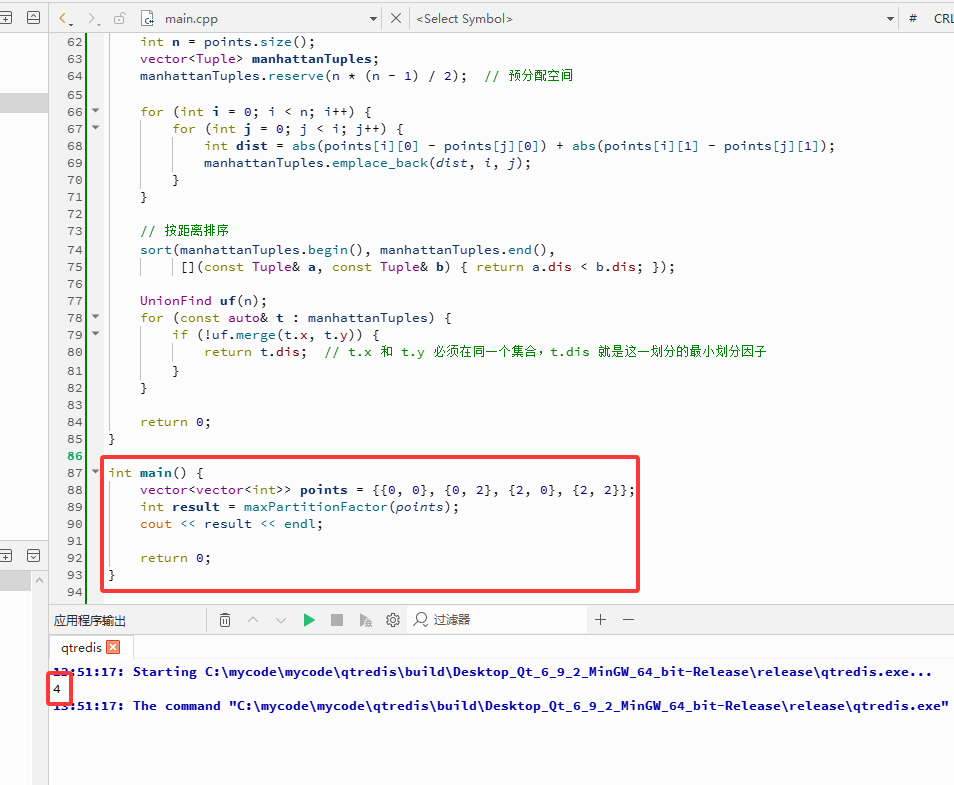Click the 按距离排序 comment on line 73
954x785 pixels.
(197, 231)
